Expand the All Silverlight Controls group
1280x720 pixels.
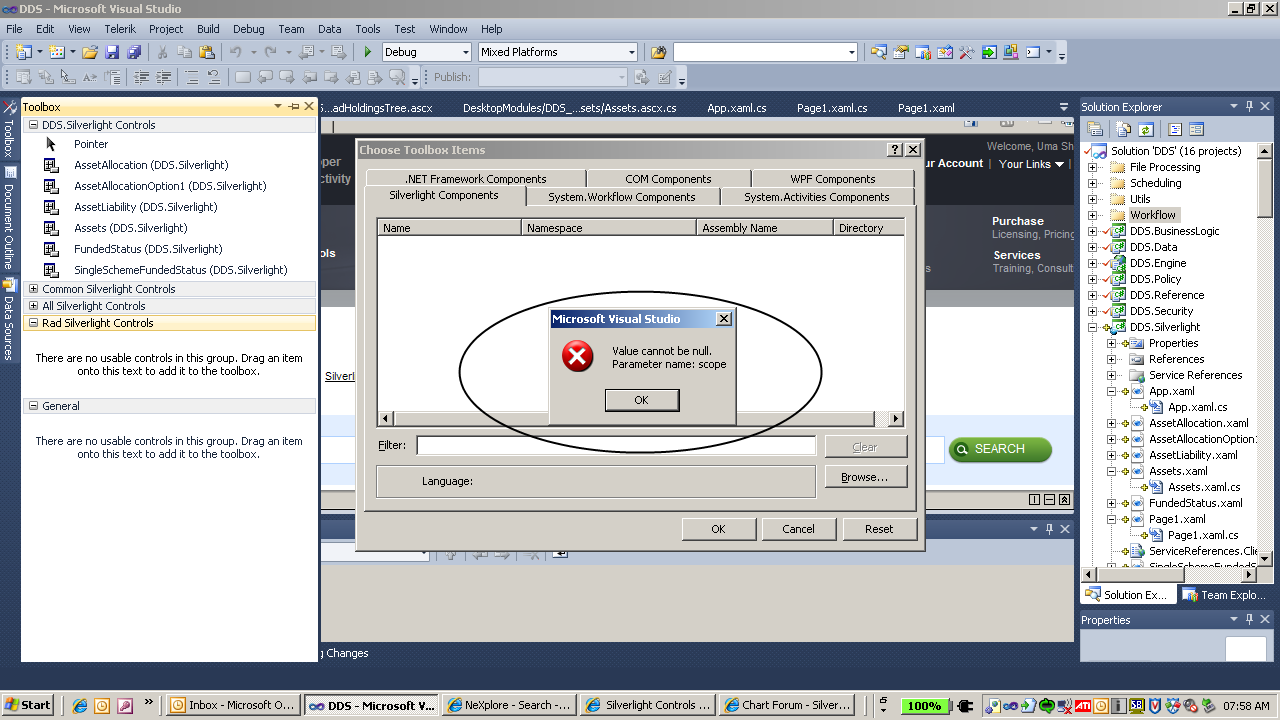point(33,306)
